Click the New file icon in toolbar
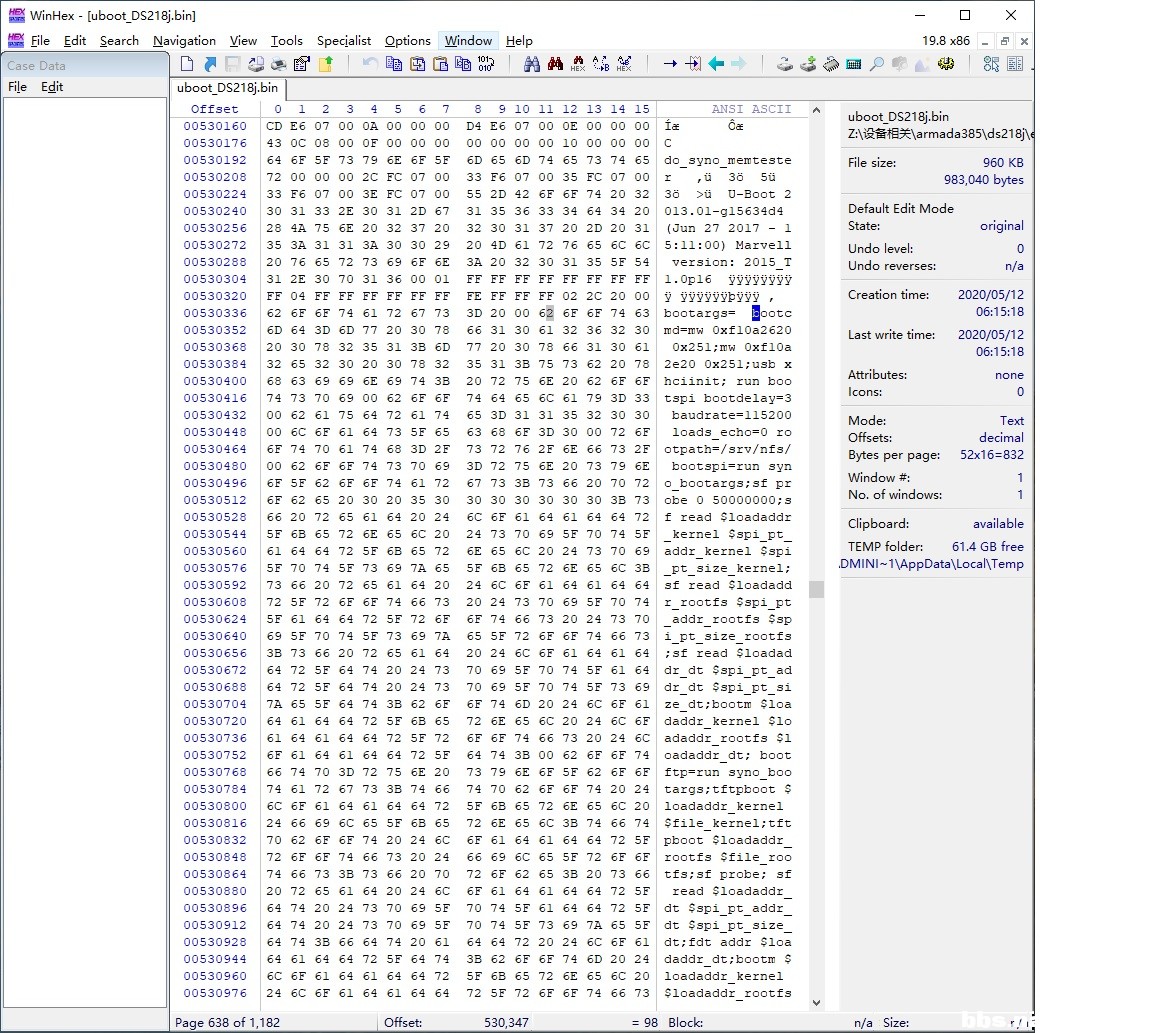This screenshot has height=1033, width=1152. coord(187,65)
